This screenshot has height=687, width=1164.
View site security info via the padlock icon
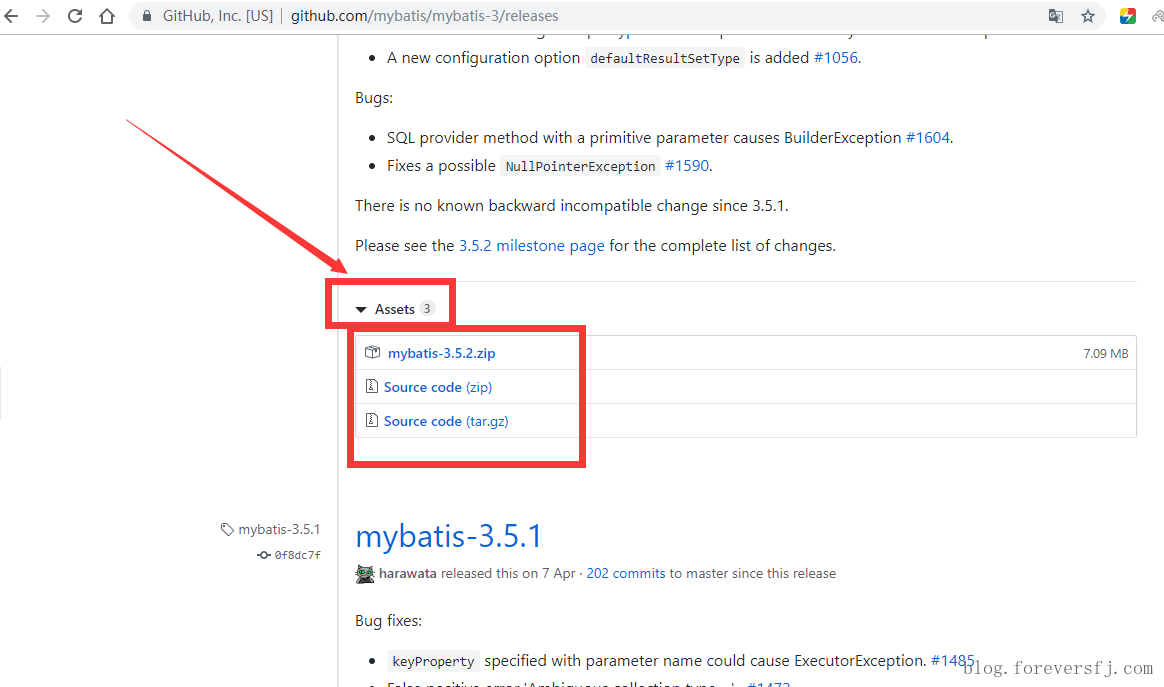pos(147,16)
